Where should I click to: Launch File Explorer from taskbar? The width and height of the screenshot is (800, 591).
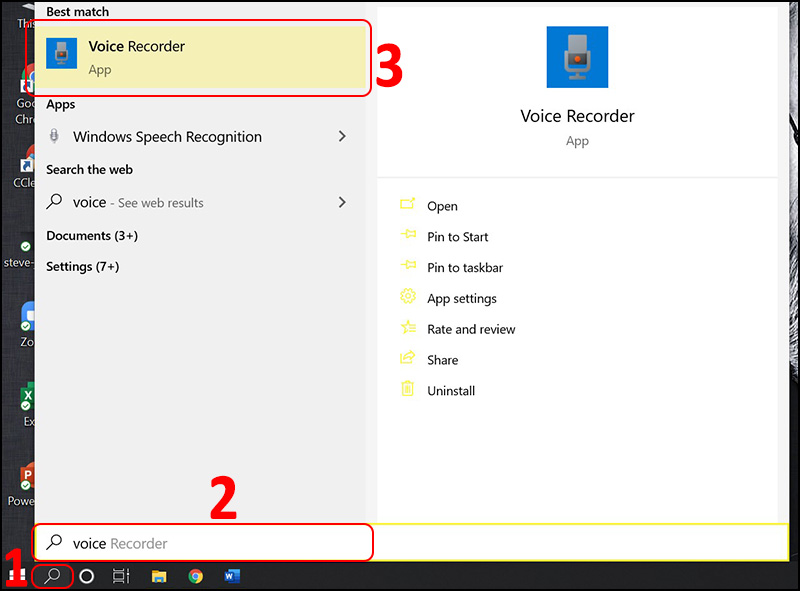(x=159, y=576)
